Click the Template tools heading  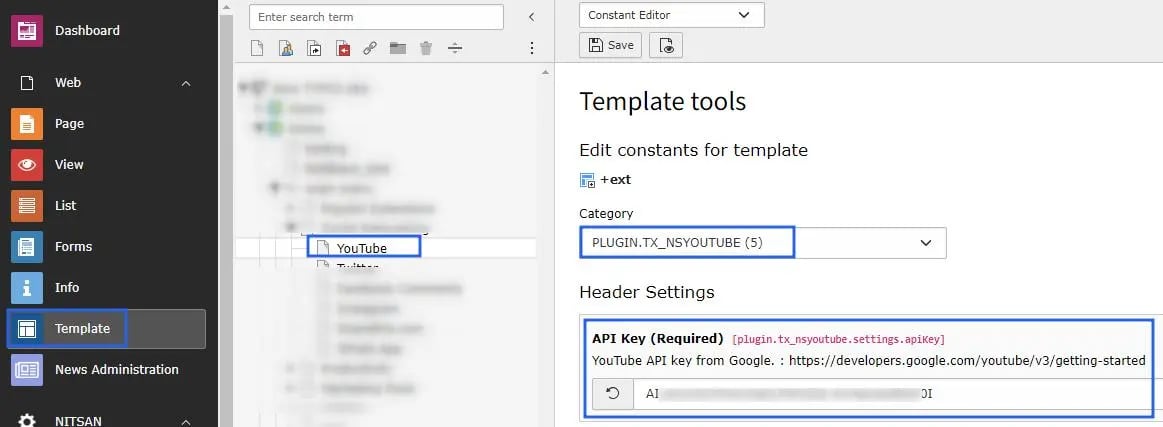coord(662,101)
